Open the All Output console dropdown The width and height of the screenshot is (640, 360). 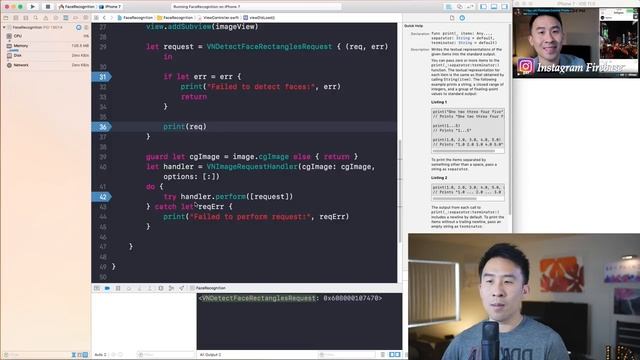[211, 355]
